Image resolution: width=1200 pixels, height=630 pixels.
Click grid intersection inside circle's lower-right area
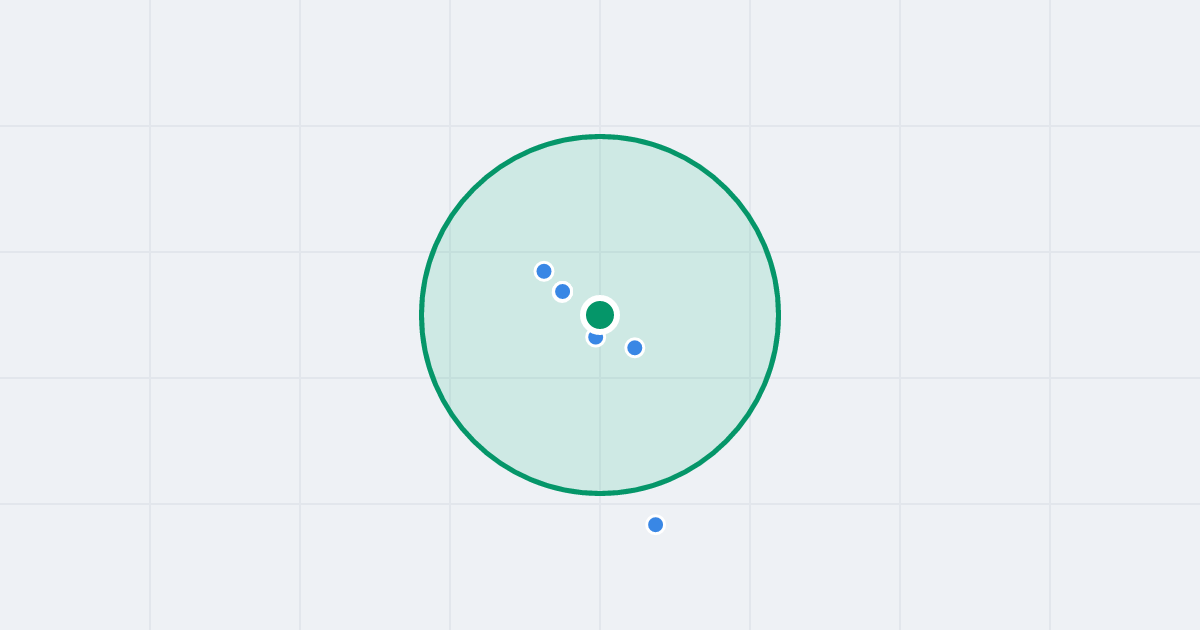pyautogui.click(x=750, y=378)
